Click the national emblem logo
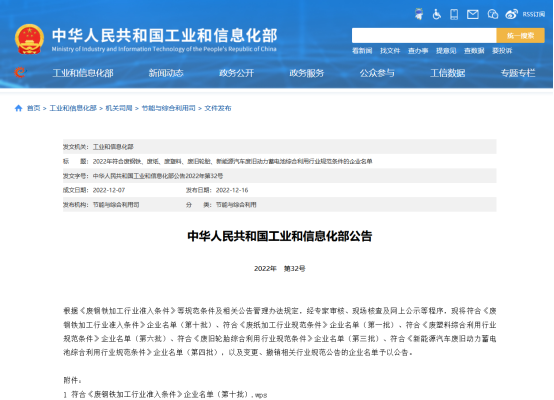 click(x=29, y=39)
